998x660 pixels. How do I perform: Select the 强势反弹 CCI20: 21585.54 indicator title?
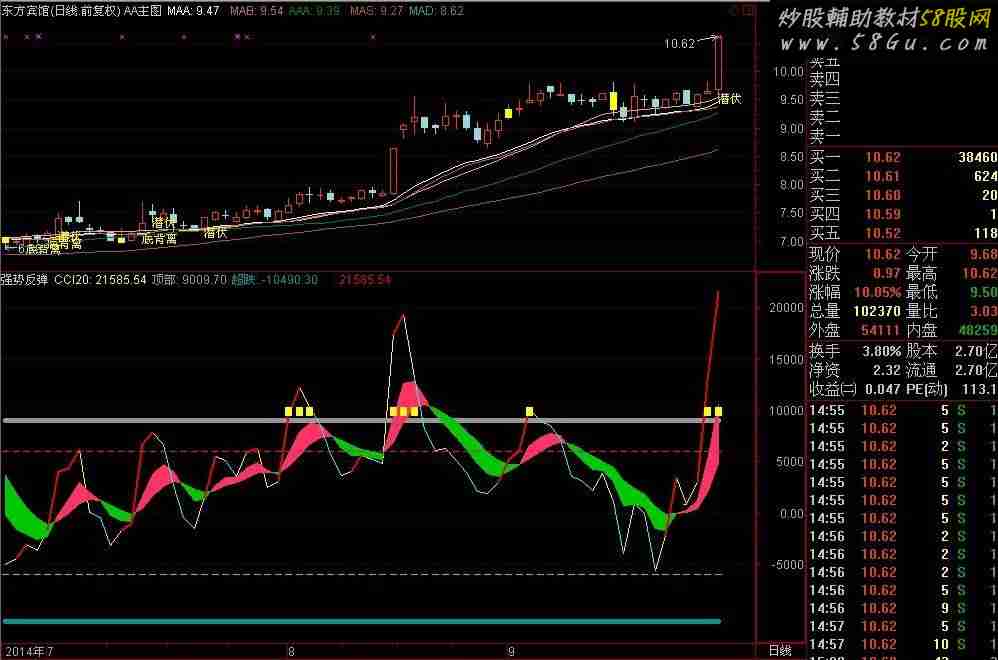[x=73, y=279]
